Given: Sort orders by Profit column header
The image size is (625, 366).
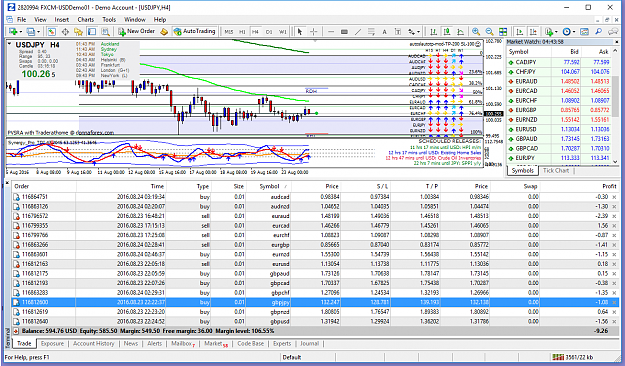Looking at the screenshot, I should tap(609, 186).
